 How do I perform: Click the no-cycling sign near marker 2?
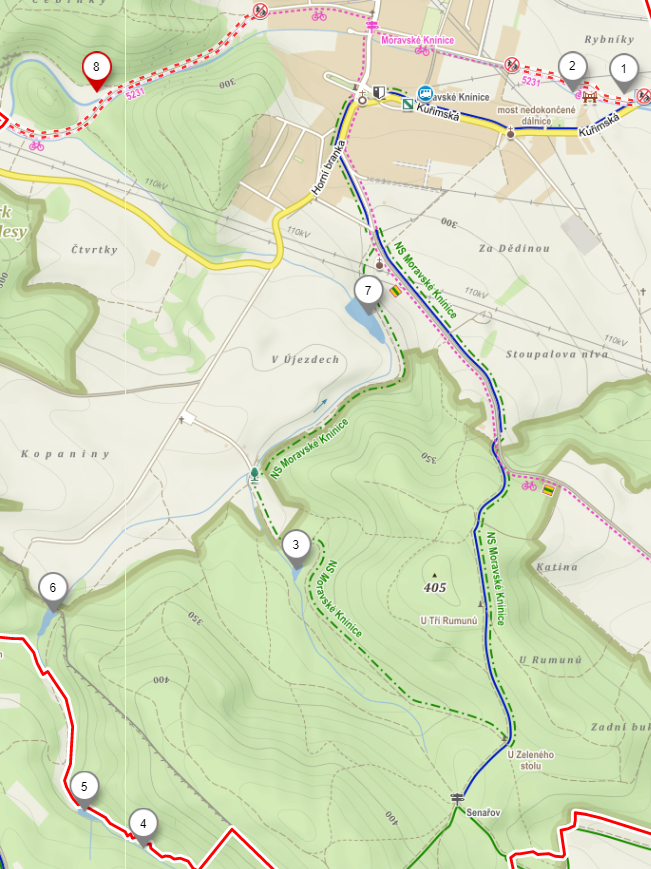[x=512, y=65]
